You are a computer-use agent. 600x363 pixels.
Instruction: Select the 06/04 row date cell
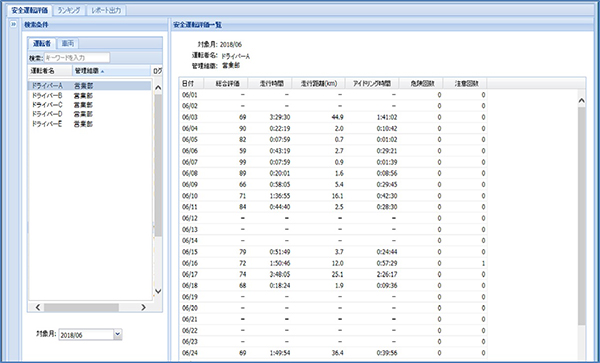coord(190,129)
